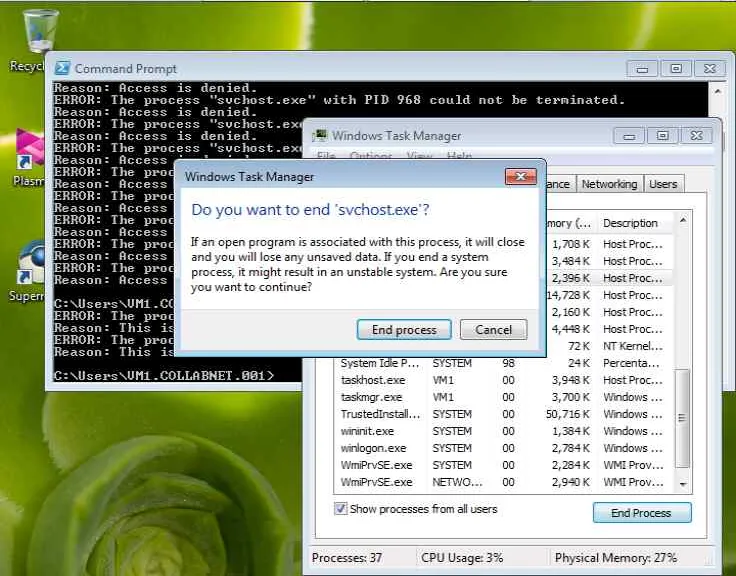Select WmiPrvSE.exe row owned by SYSTEM
Screen dimensions: 736x576
click(x=504, y=465)
